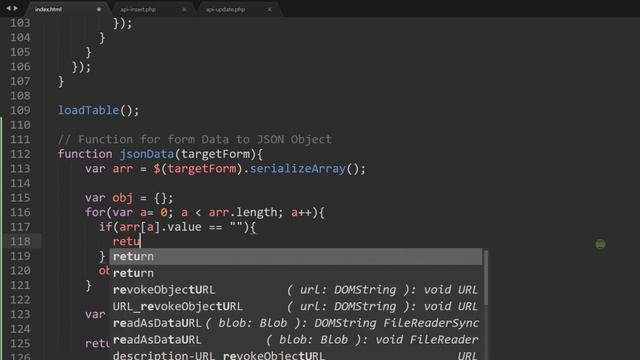Choose the second 'return' completion entry
Viewport: 640px width, 360px height.
(x=296, y=273)
